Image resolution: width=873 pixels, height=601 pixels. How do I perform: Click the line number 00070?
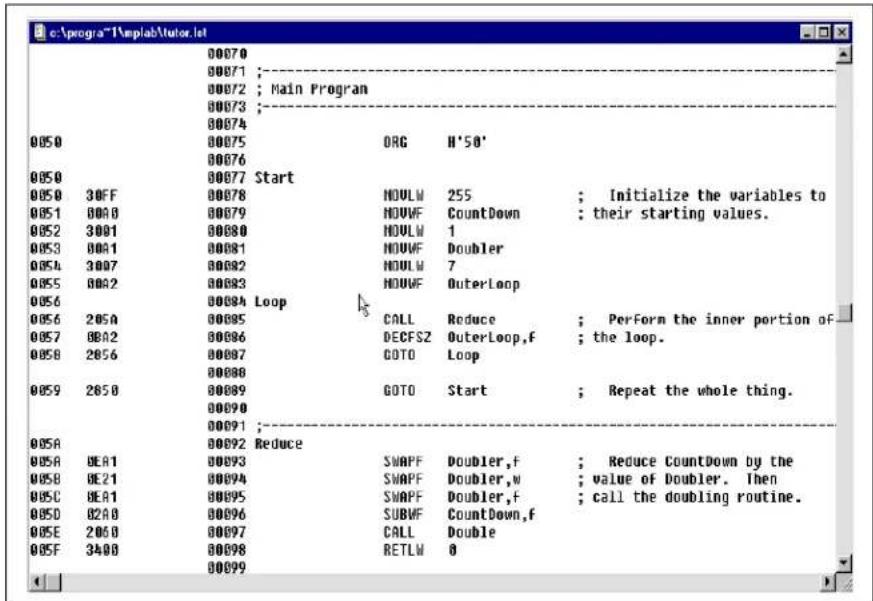point(227,53)
